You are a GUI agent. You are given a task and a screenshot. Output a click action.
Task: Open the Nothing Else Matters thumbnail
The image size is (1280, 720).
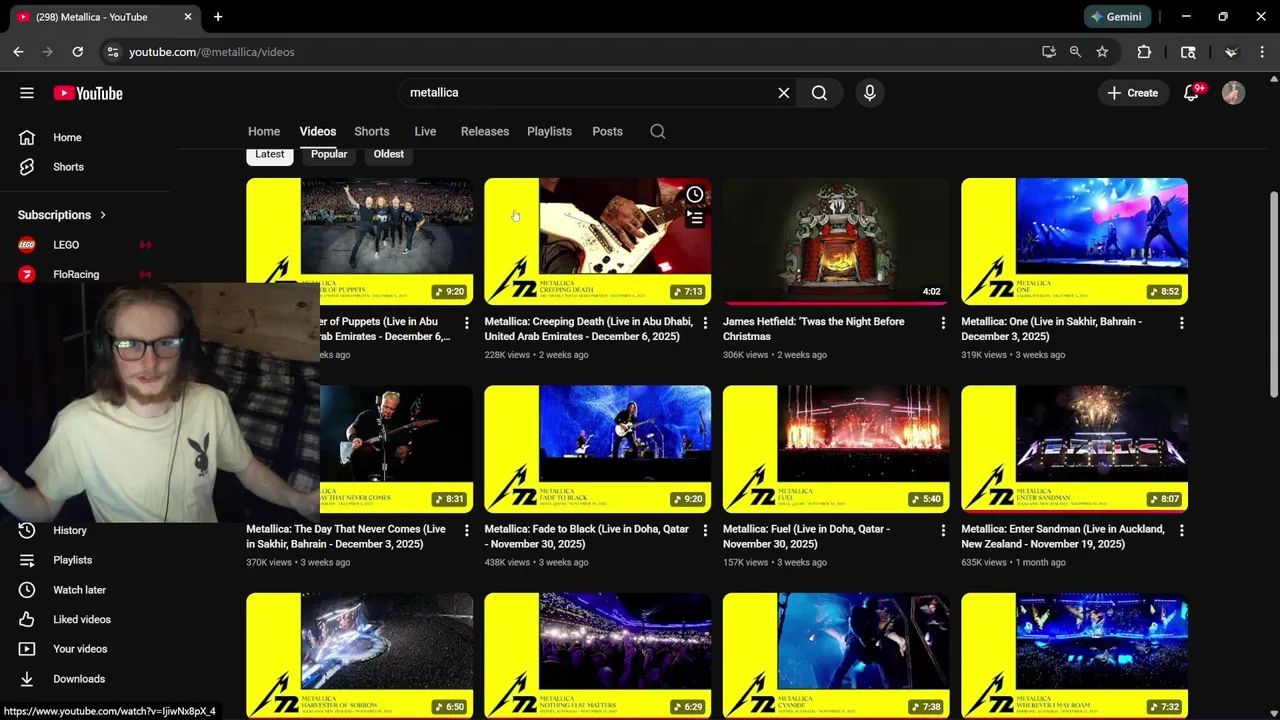pyautogui.click(x=598, y=656)
